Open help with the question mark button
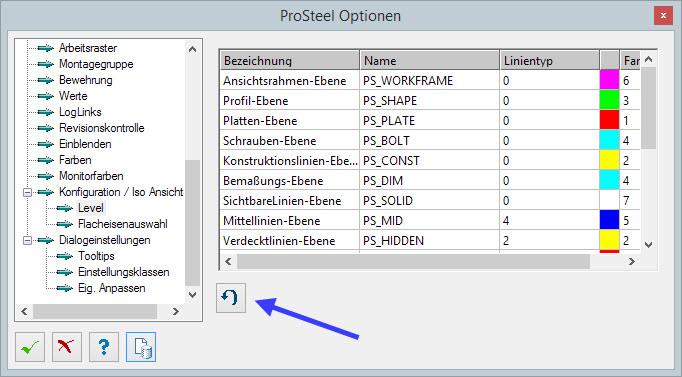The width and height of the screenshot is (682, 377). (x=104, y=347)
